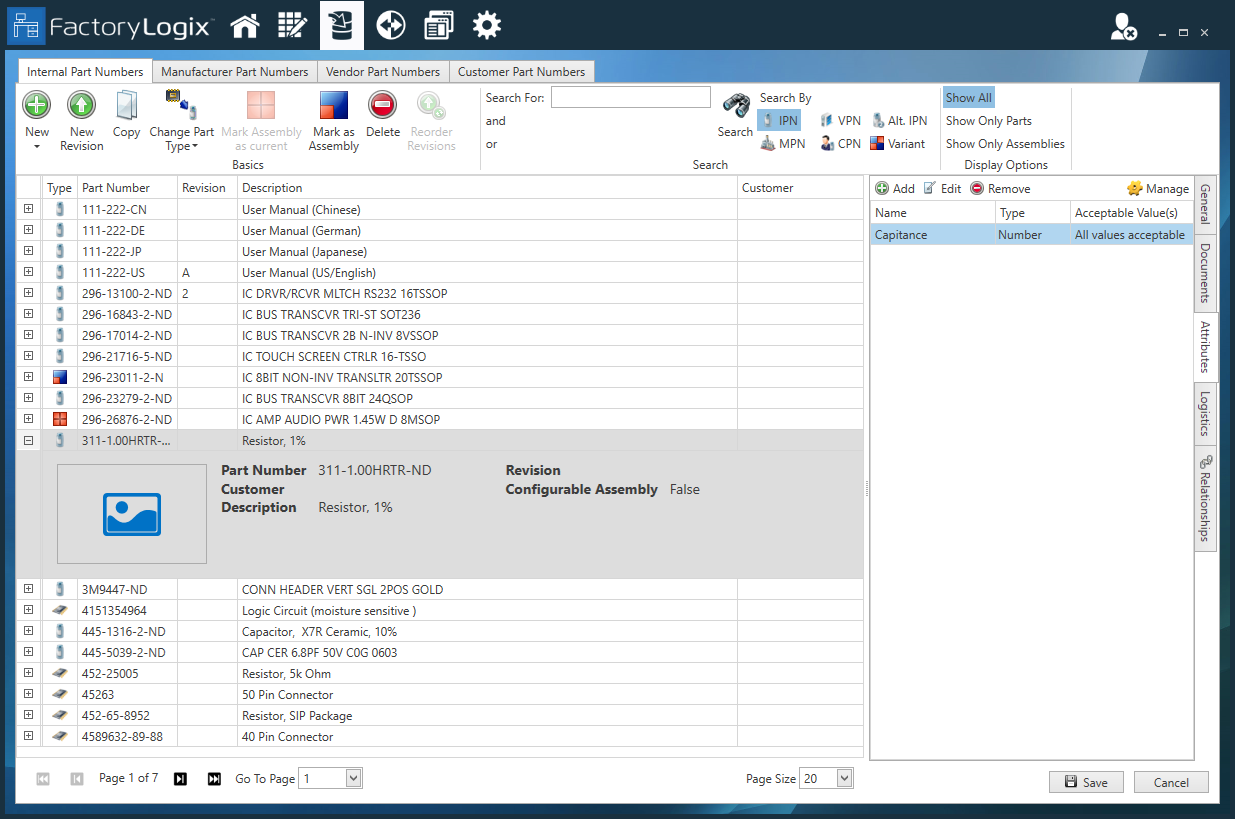Screen dimensions: 1235x819
Task: Open the Home icon in top bar
Action: coord(245,26)
